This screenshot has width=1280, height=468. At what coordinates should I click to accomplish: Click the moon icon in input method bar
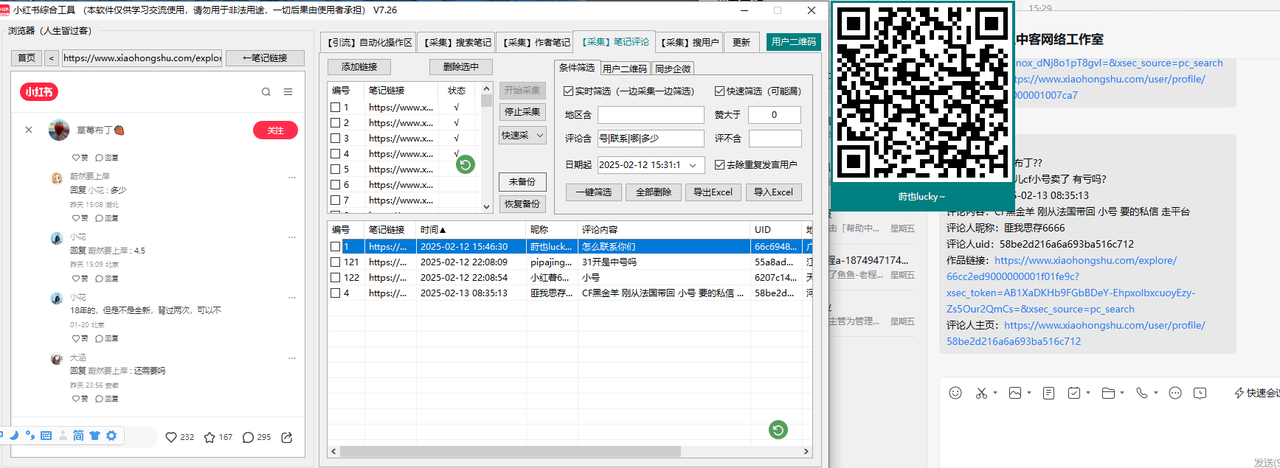click(x=14, y=436)
